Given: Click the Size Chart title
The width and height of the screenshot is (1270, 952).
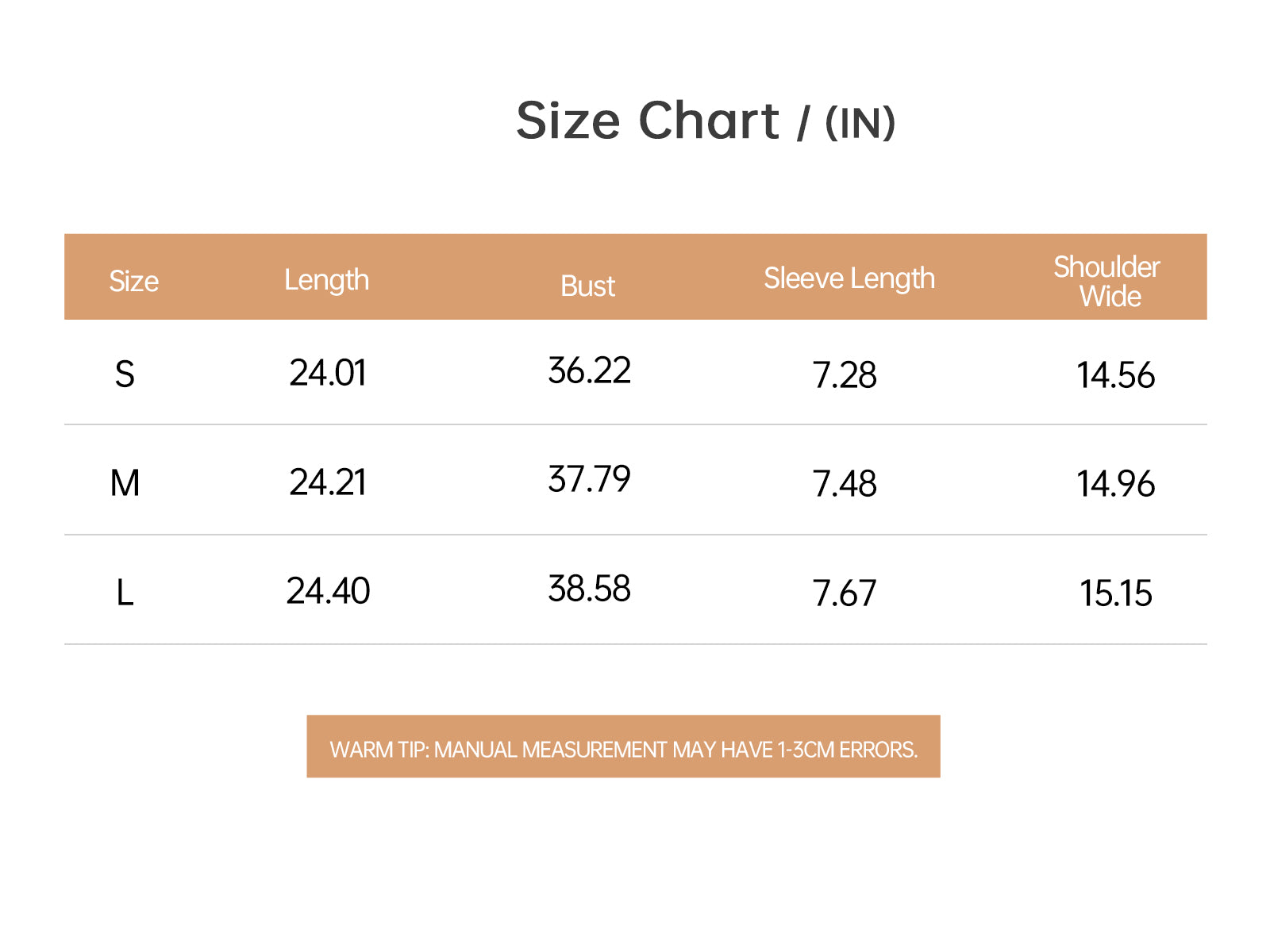Looking at the screenshot, I should [706, 121].
